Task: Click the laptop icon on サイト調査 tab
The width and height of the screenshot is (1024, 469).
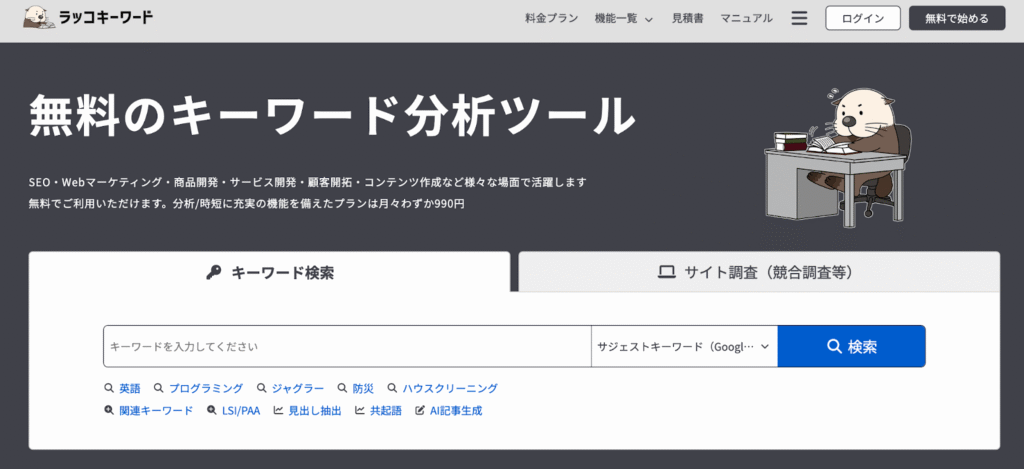Action: coord(666,272)
